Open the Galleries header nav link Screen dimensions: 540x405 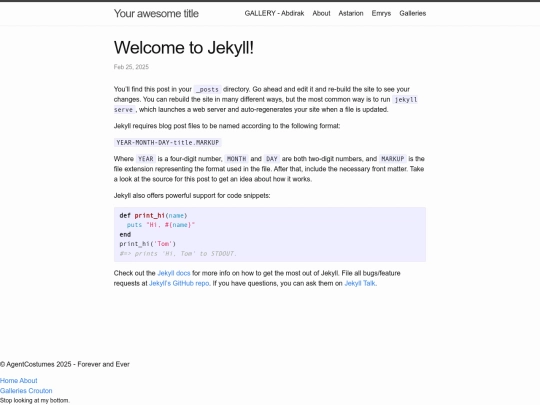click(x=413, y=13)
